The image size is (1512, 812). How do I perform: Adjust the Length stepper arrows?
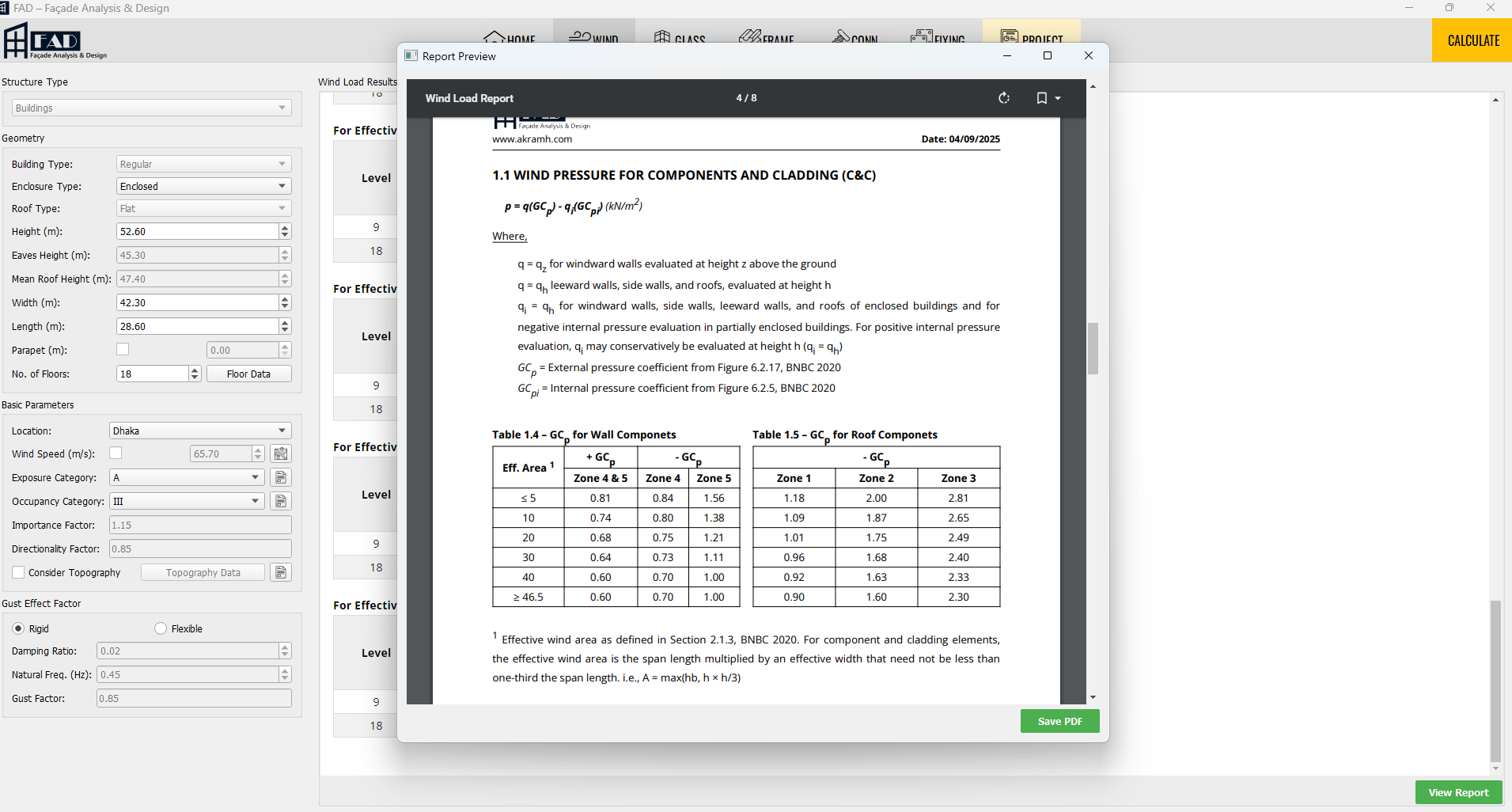point(286,326)
